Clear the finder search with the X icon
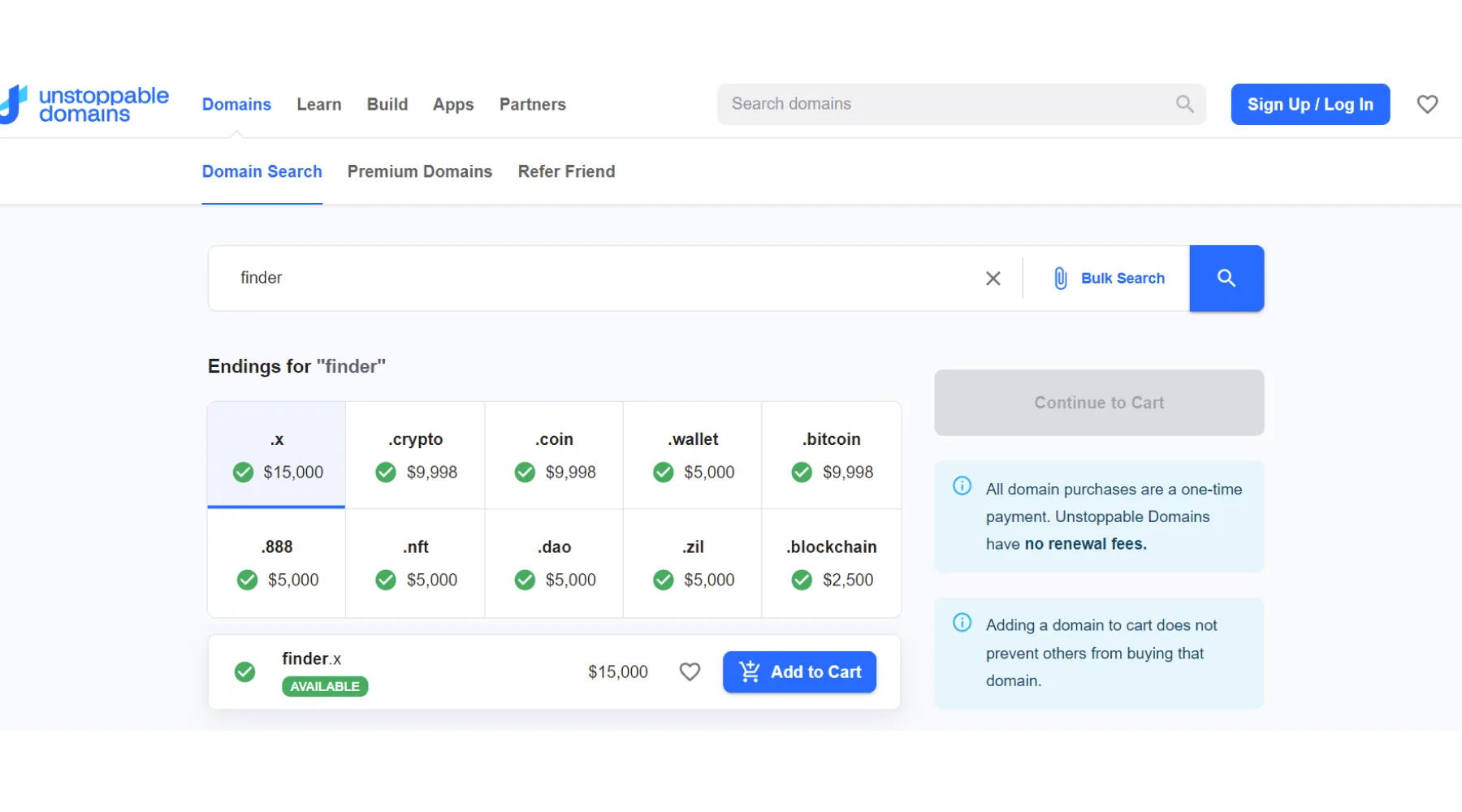 click(993, 278)
